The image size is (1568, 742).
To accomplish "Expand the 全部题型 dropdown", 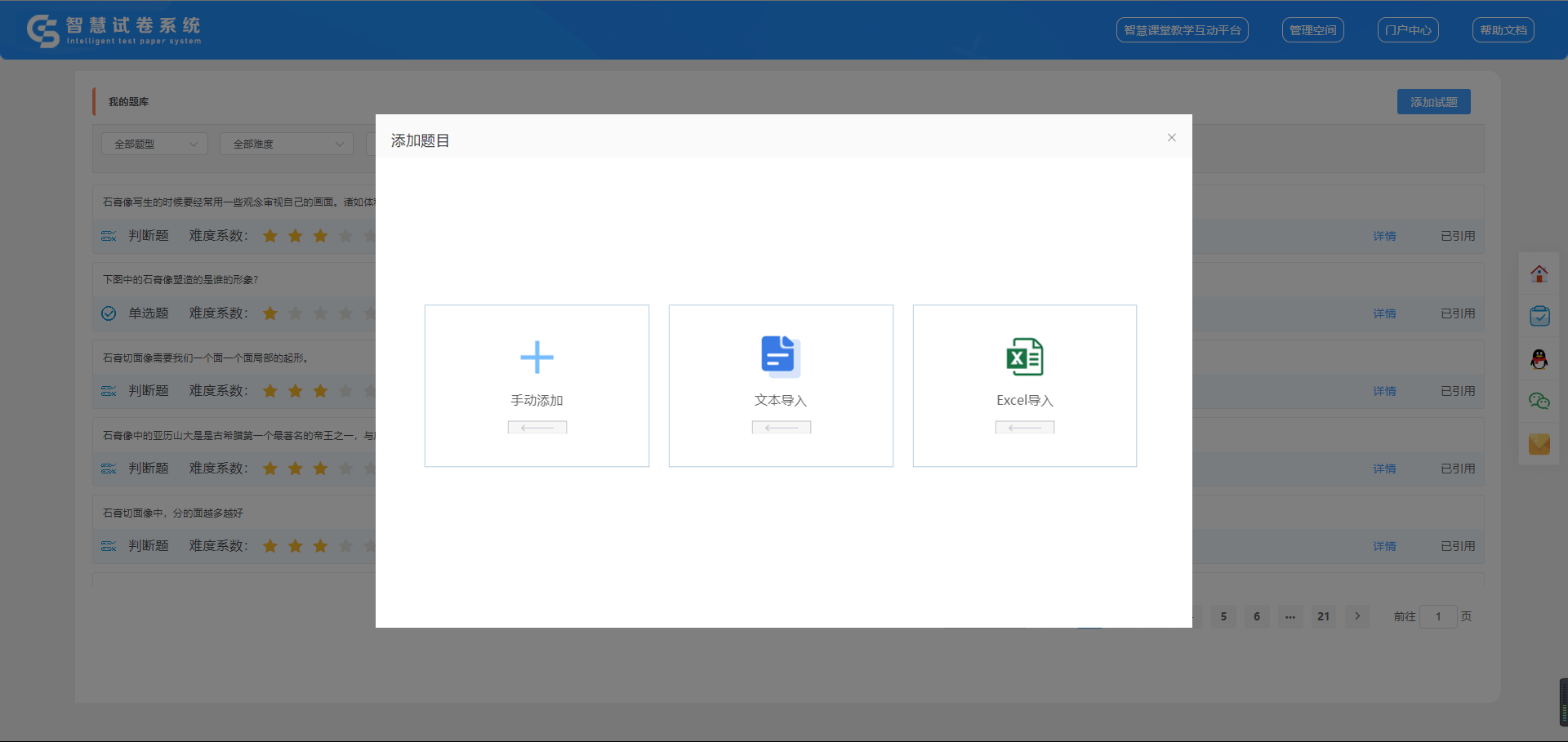I will (x=154, y=144).
